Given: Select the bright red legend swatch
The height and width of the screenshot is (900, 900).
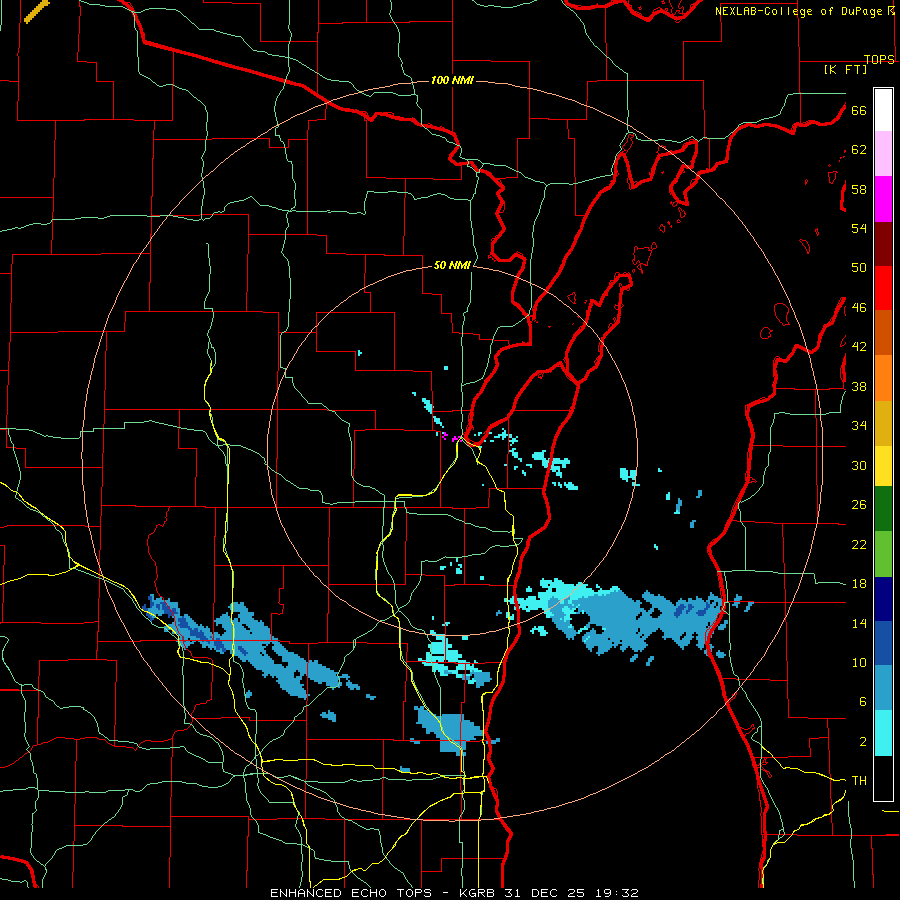Looking at the screenshot, I should tap(883, 288).
